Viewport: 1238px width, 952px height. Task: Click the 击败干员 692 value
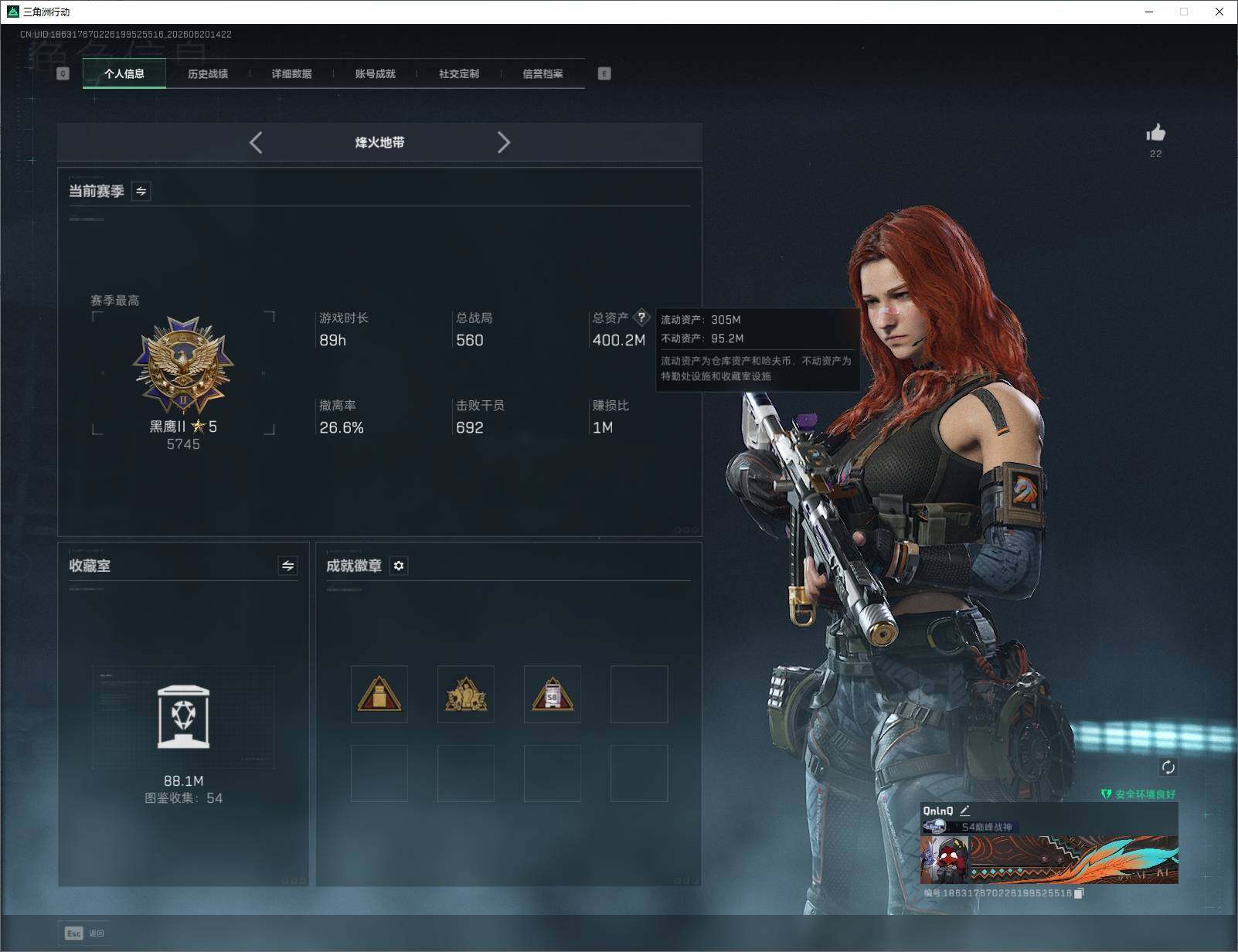(x=469, y=427)
